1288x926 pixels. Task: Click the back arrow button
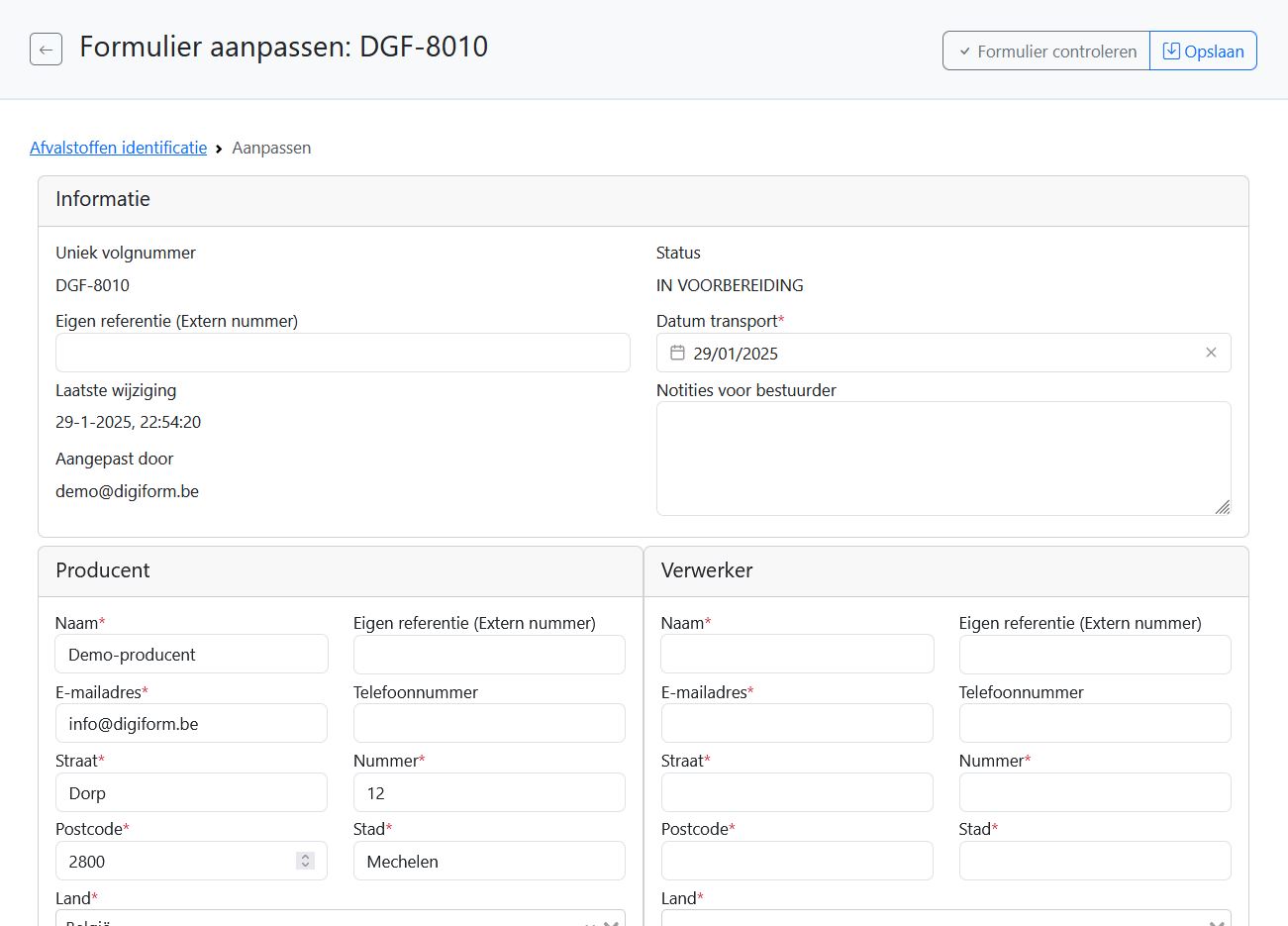pyautogui.click(x=46, y=50)
